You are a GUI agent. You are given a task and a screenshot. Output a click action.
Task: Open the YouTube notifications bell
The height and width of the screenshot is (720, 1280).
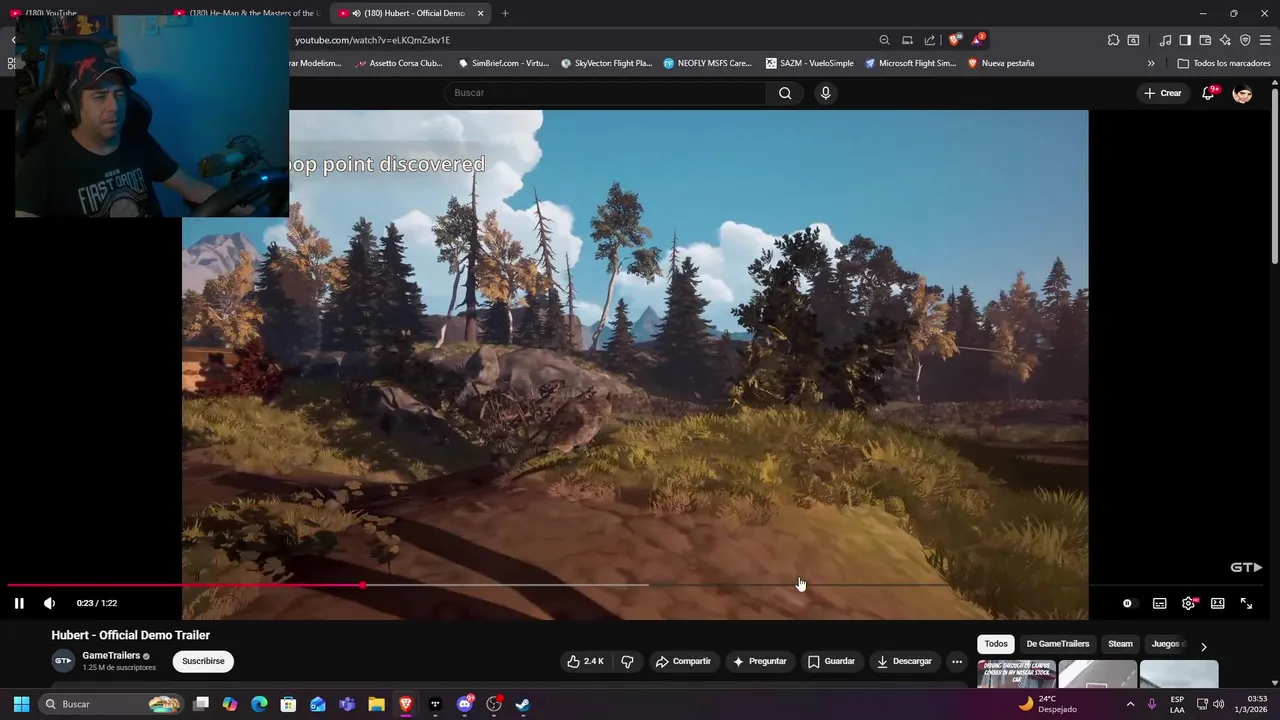[x=1208, y=93]
